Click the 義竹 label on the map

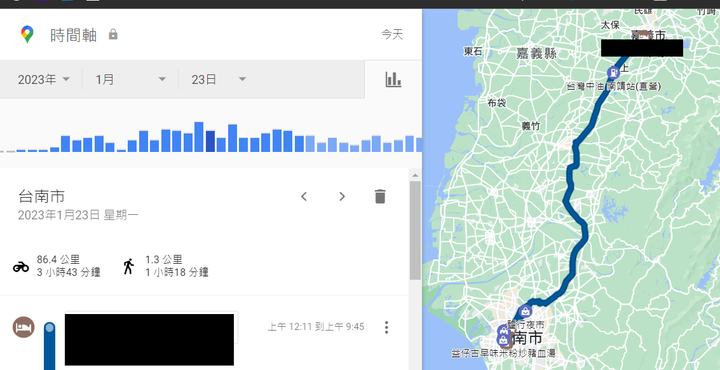[531, 125]
